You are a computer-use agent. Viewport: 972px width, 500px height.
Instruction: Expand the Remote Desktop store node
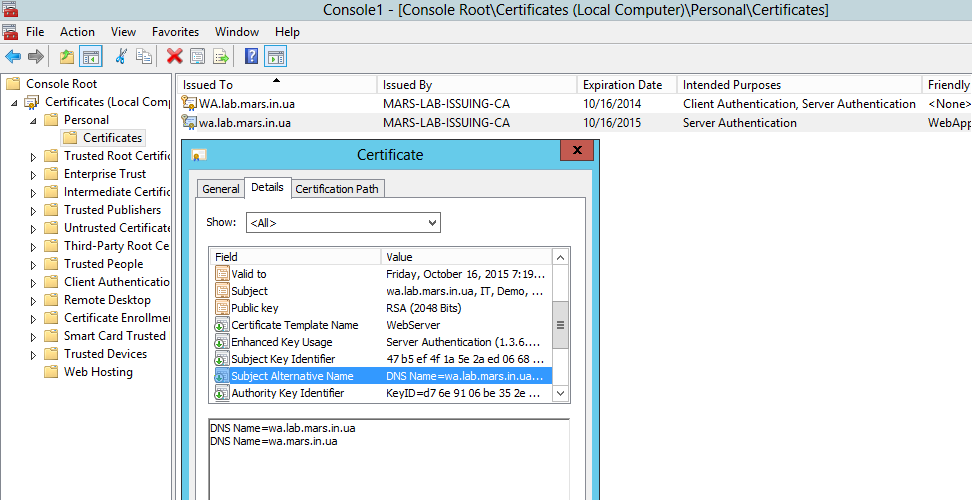point(33,301)
